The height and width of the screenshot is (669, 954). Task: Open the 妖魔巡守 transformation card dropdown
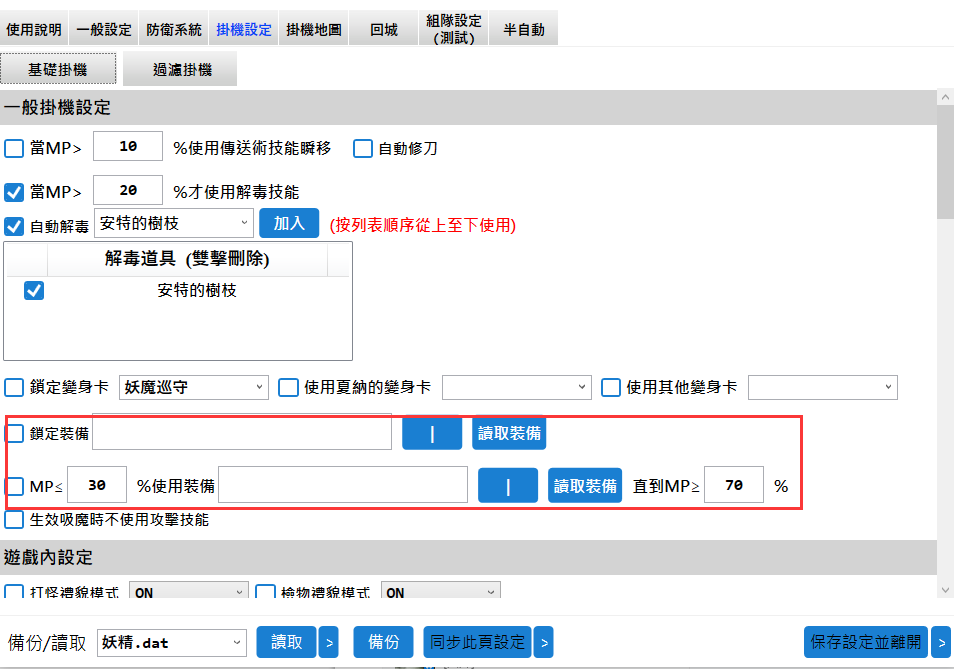(193, 387)
